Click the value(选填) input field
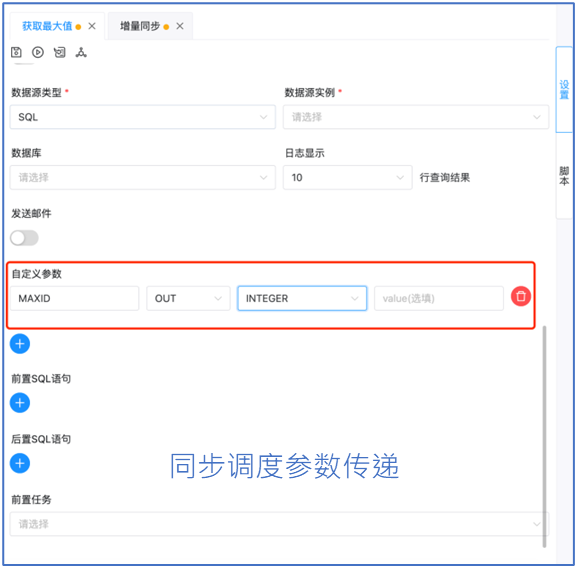 coord(439,298)
